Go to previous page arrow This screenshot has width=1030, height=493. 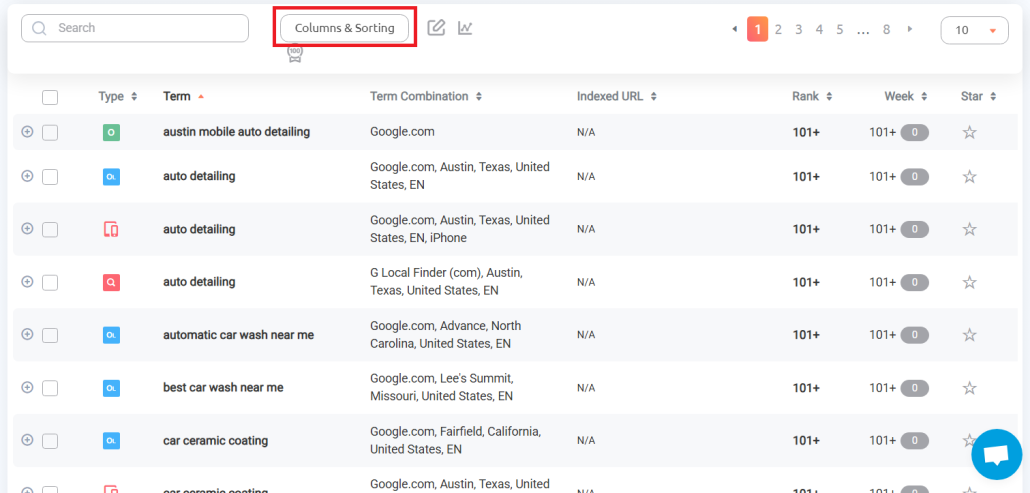pos(734,29)
